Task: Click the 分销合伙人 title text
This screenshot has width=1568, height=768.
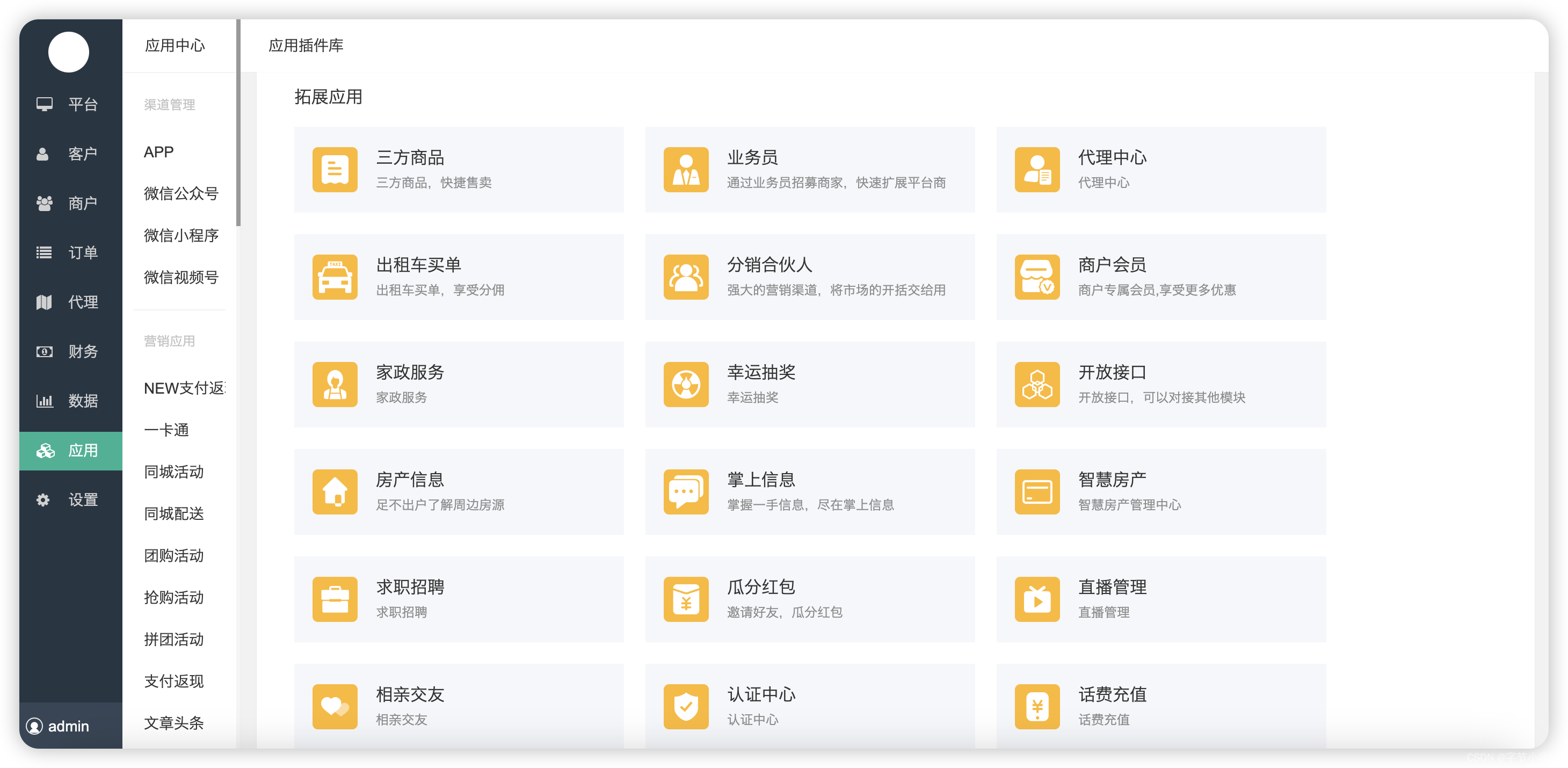Action: (x=770, y=265)
